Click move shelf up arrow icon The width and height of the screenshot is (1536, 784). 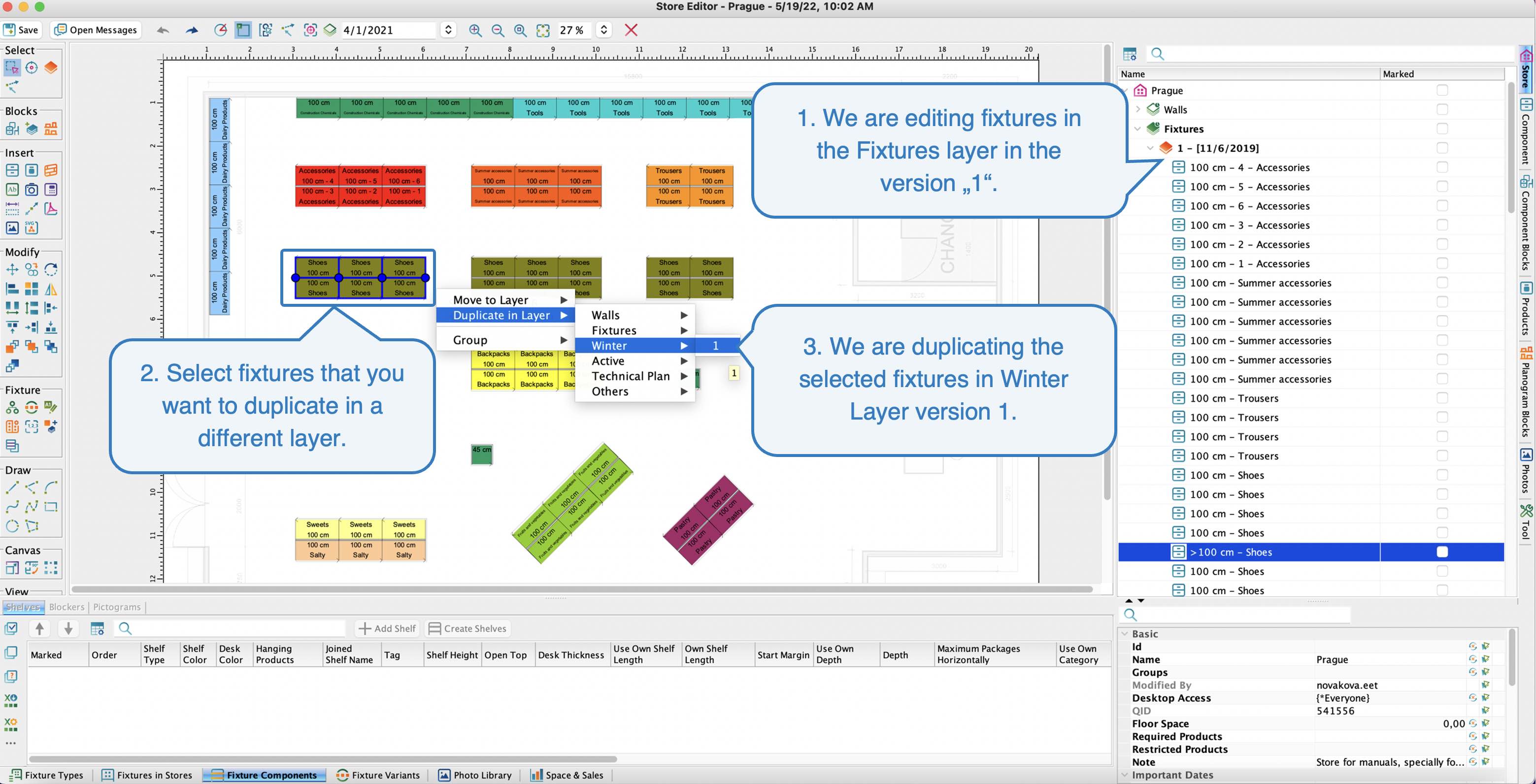coord(39,628)
